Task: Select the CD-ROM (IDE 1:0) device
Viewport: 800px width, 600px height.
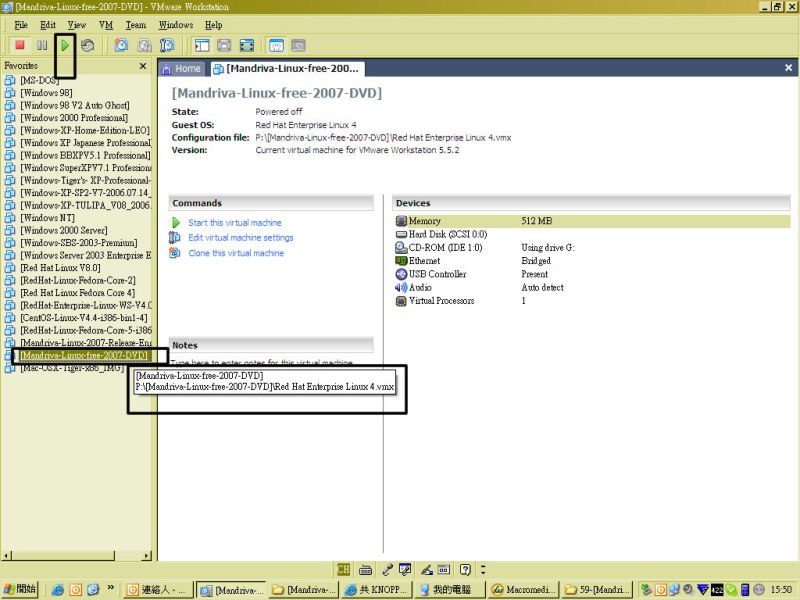Action: [x=445, y=247]
